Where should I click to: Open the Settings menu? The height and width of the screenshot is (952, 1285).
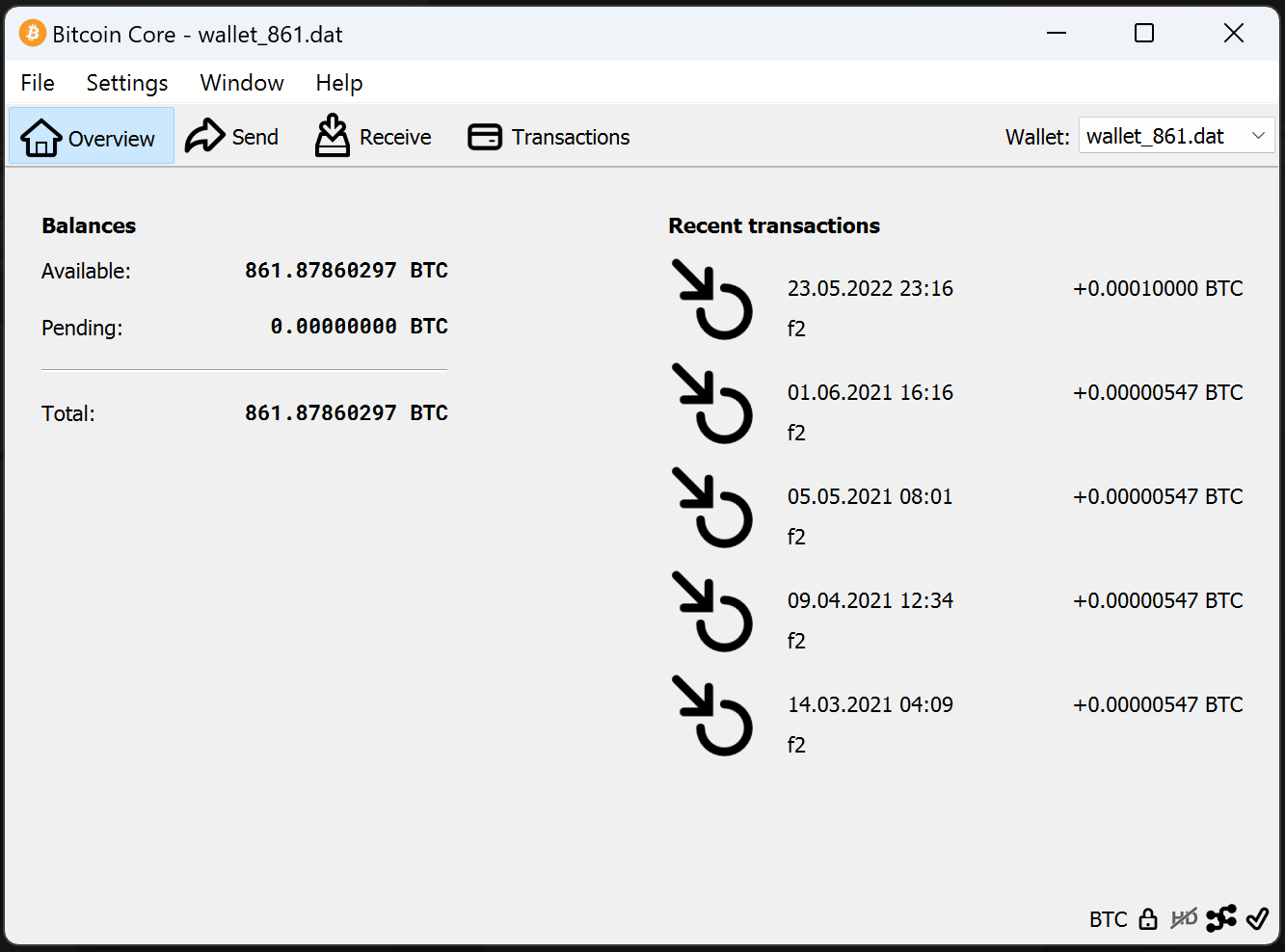click(127, 83)
